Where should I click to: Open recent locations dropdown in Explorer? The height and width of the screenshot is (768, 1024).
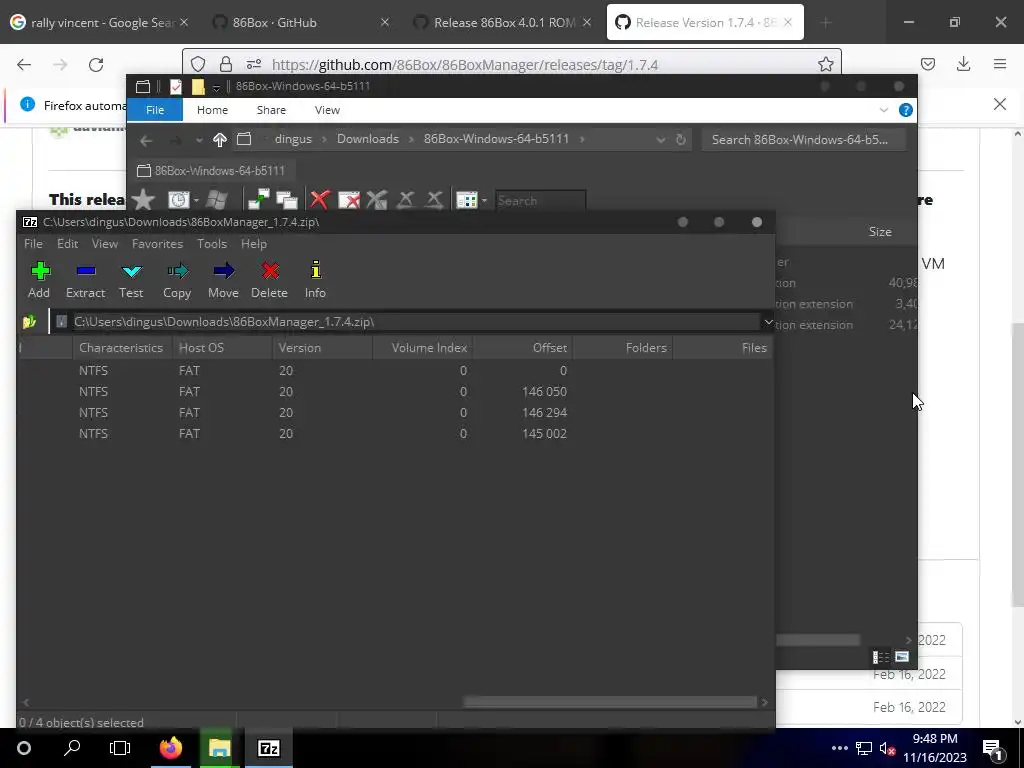(199, 140)
